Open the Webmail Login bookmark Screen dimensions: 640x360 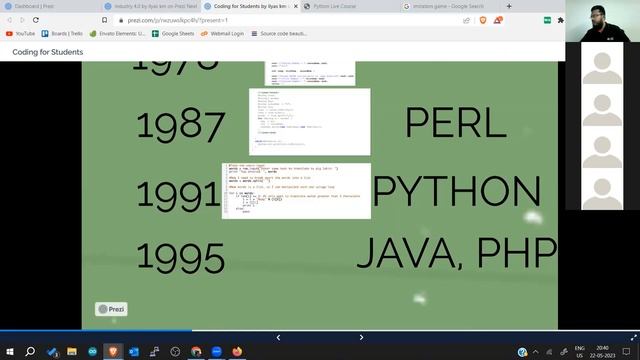click(x=222, y=33)
